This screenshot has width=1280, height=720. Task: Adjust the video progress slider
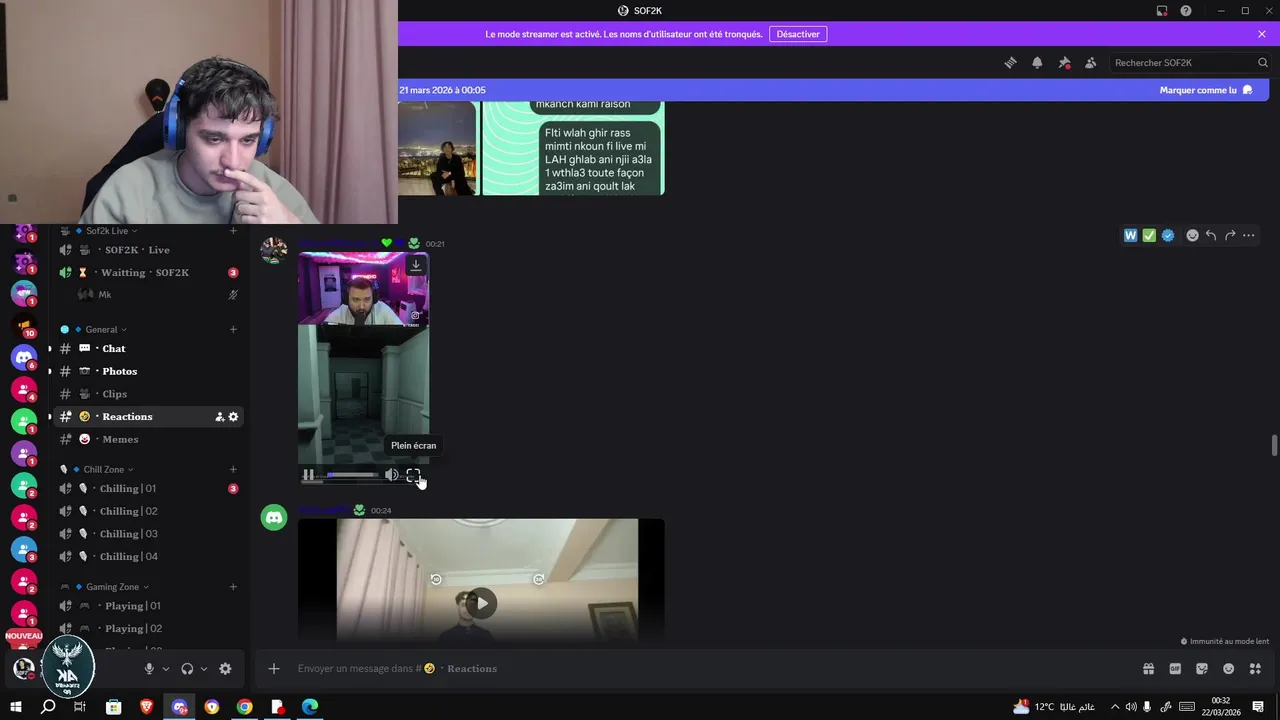click(x=351, y=475)
